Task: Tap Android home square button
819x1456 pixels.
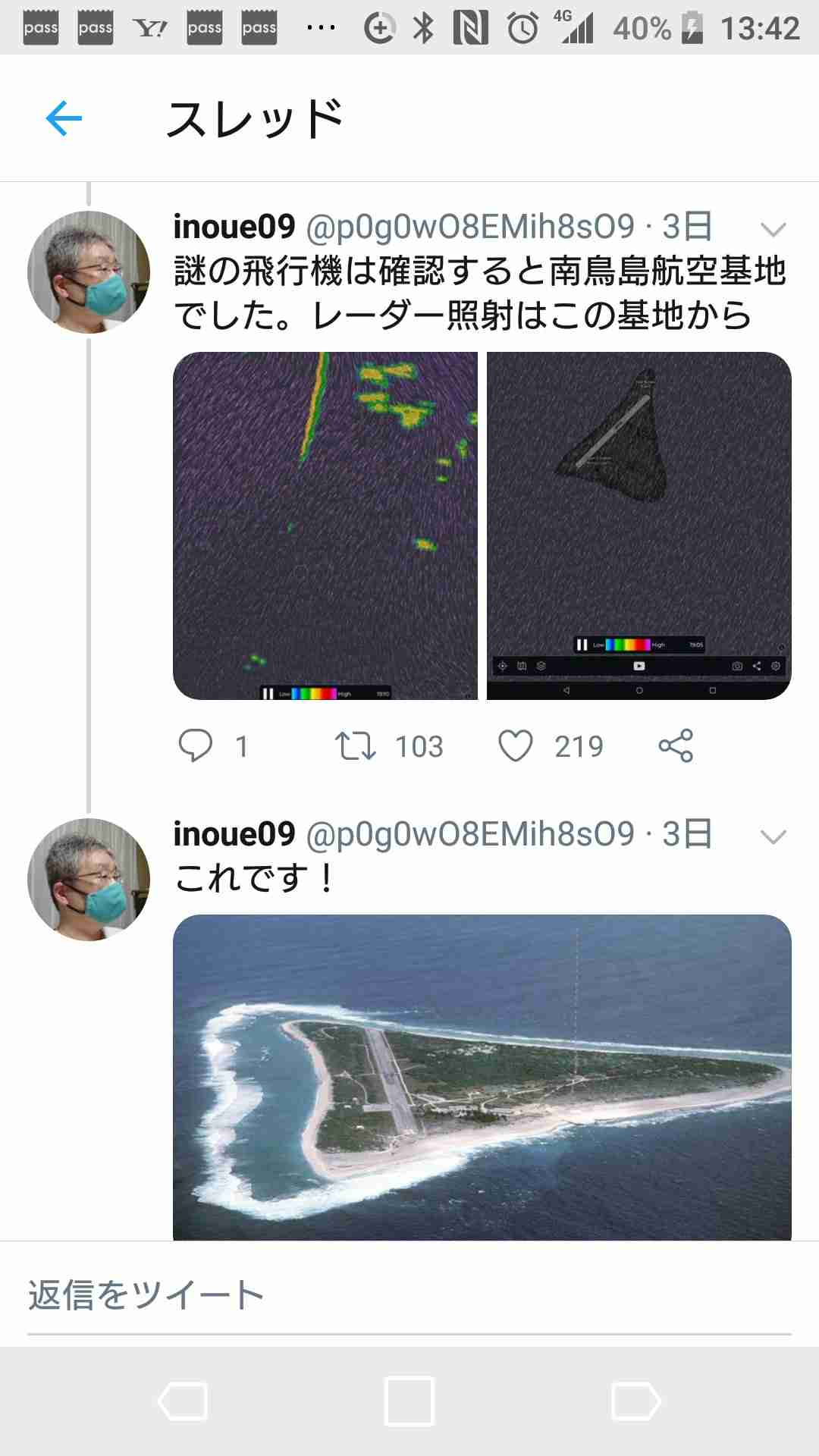Action: (x=409, y=1401)
